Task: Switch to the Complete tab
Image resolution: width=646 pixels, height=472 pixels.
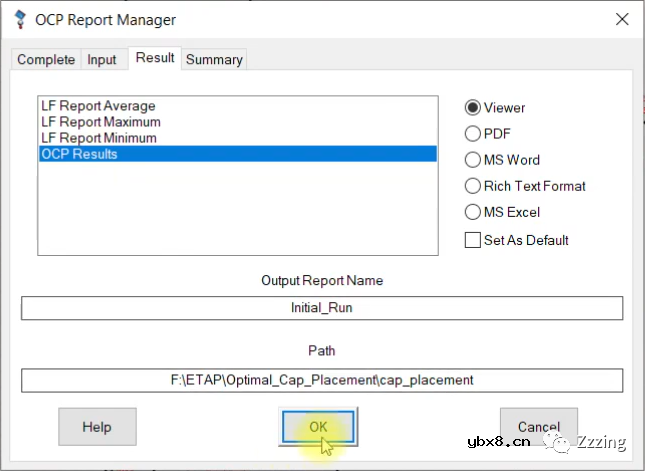Action: 46,60
